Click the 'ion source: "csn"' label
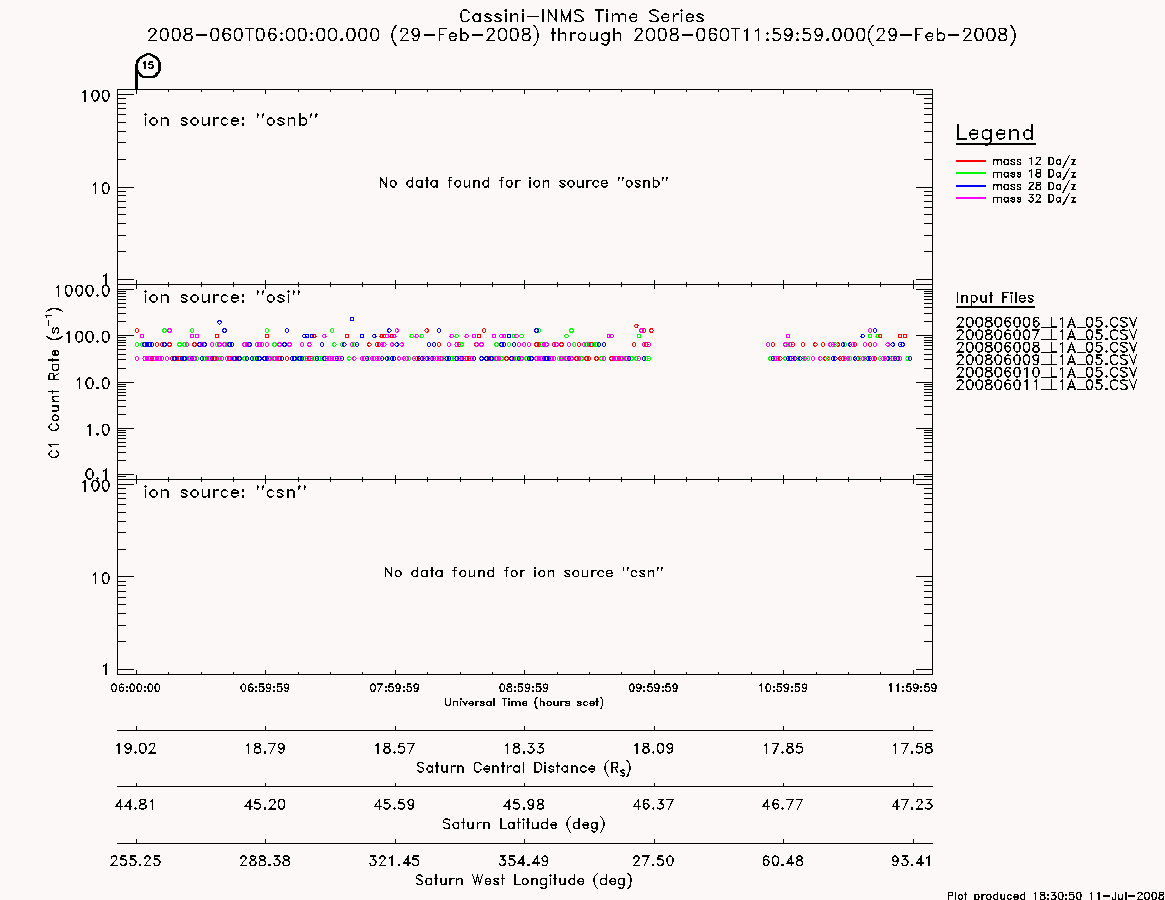 point(225,492)
